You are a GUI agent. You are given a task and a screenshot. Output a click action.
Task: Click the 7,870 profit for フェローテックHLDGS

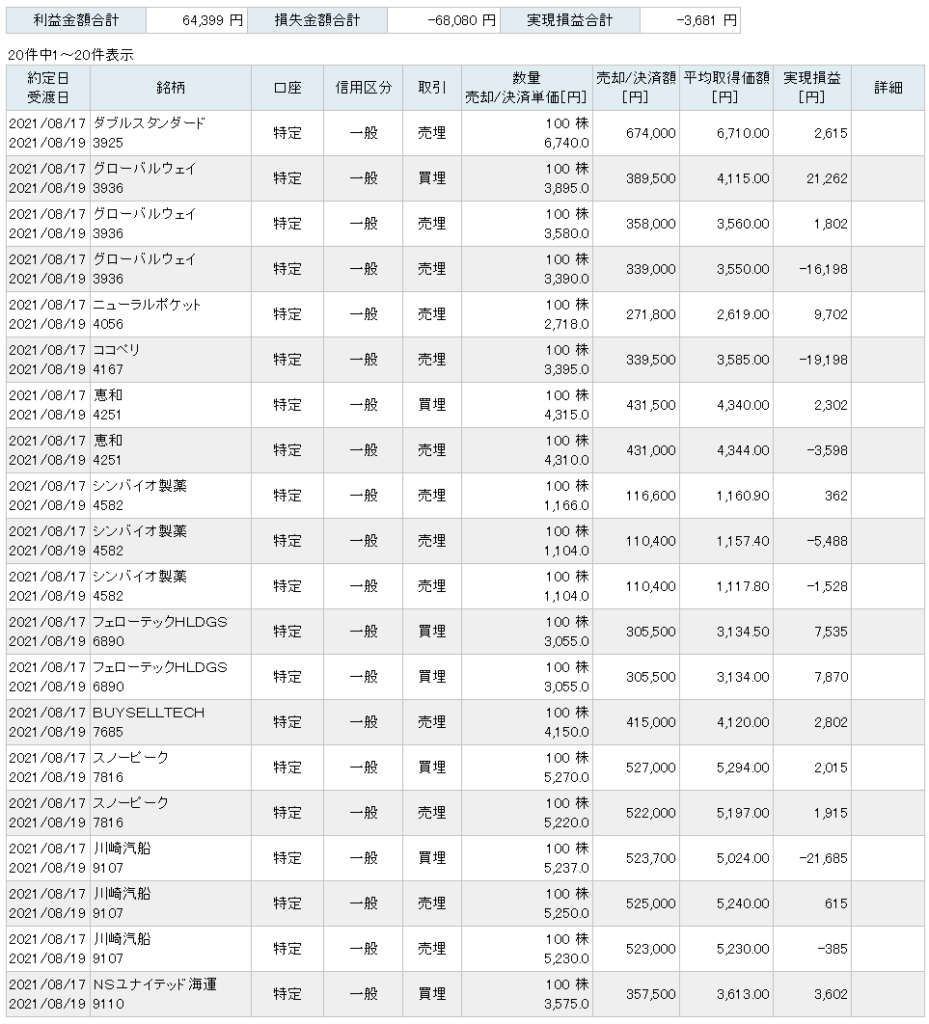click(830, 677)
